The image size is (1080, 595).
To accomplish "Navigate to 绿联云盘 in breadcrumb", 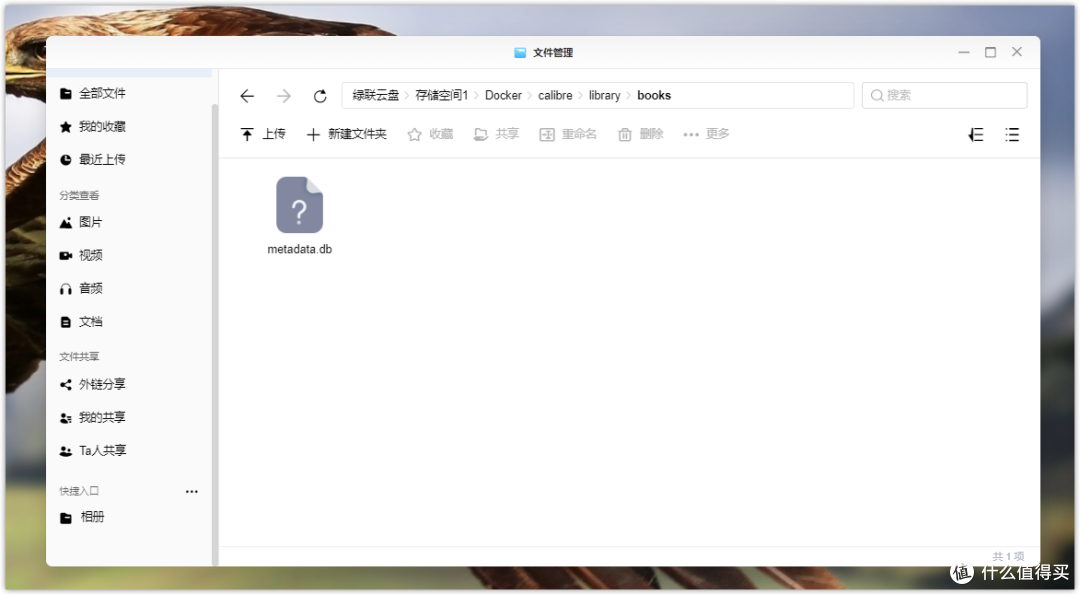I will click(x=375, y=96).
